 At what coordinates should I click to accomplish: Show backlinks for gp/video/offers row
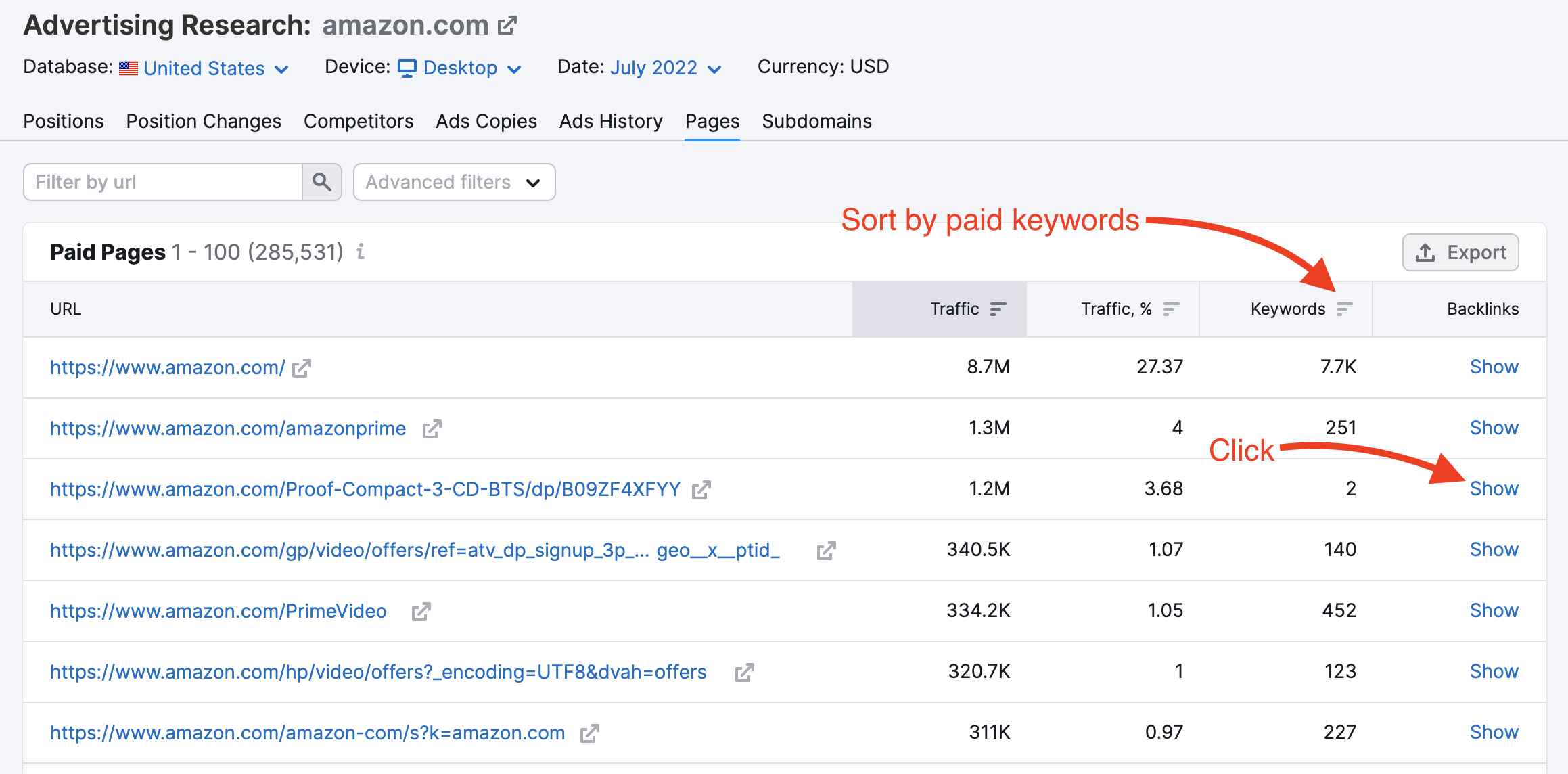(1494, 549)
